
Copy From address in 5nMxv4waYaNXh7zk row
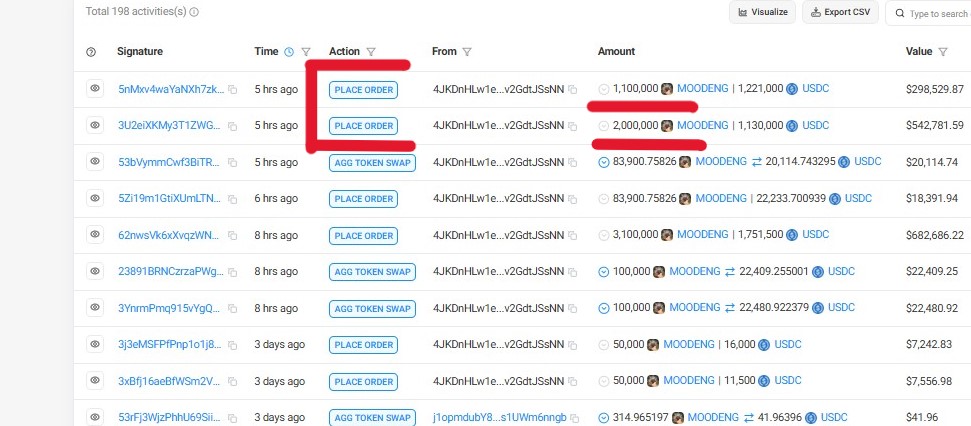[573, 90]
